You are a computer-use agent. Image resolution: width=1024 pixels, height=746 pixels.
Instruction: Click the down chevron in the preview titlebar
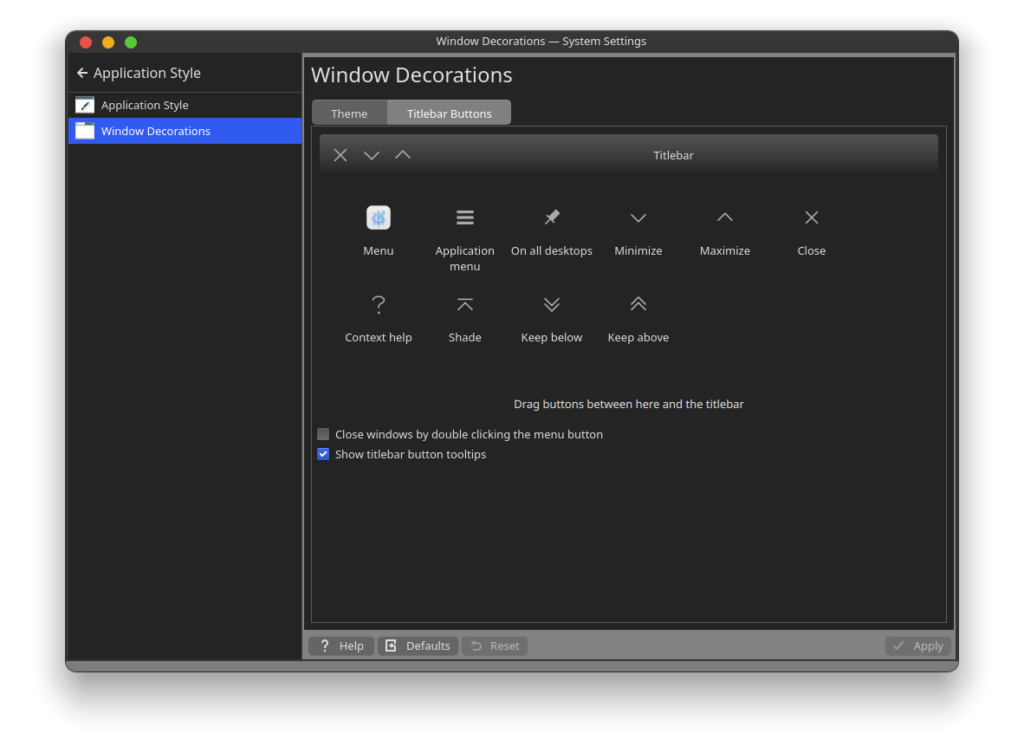tap(372, 155)
